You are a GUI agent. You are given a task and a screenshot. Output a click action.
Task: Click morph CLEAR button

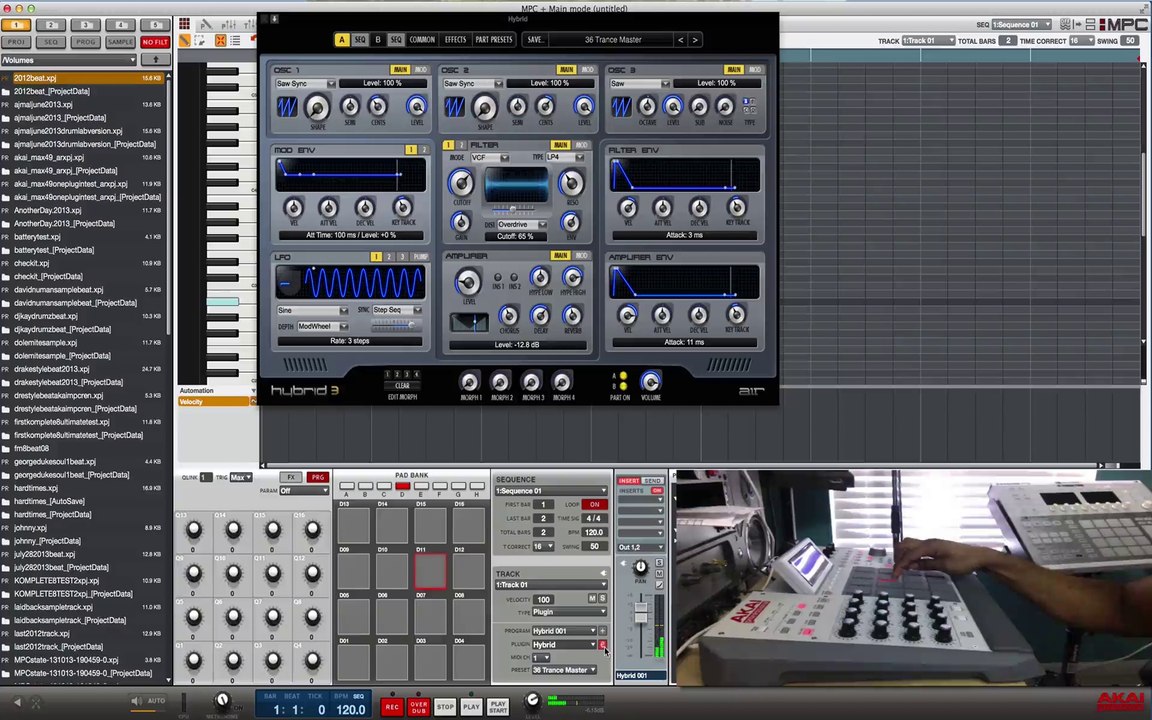tap(403, 385)
